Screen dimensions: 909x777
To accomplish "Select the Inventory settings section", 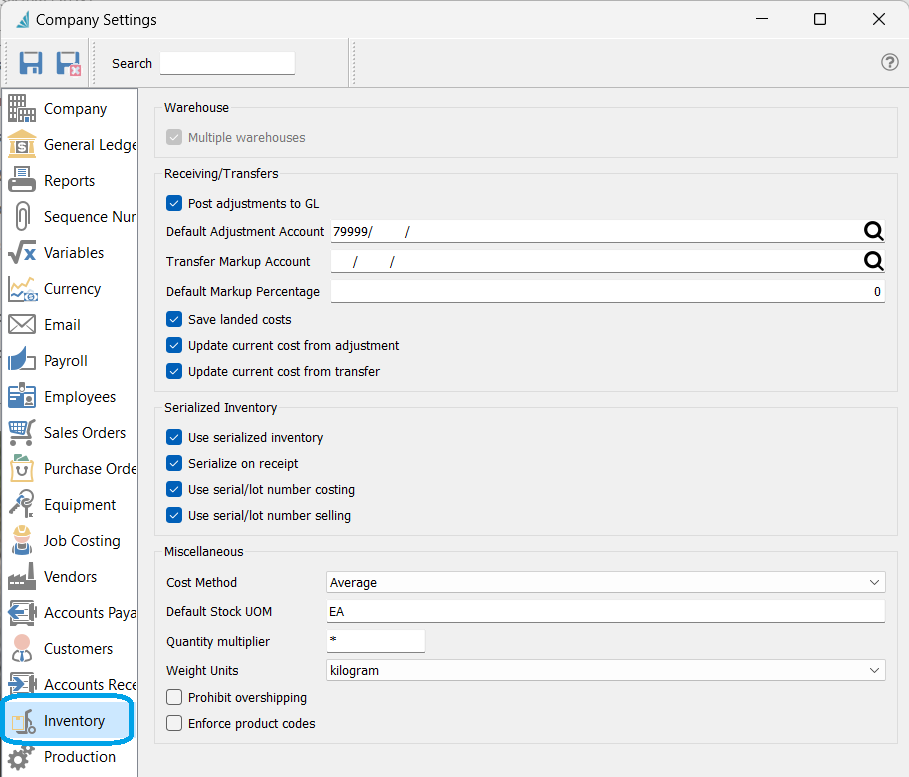I will coord(70,721).
